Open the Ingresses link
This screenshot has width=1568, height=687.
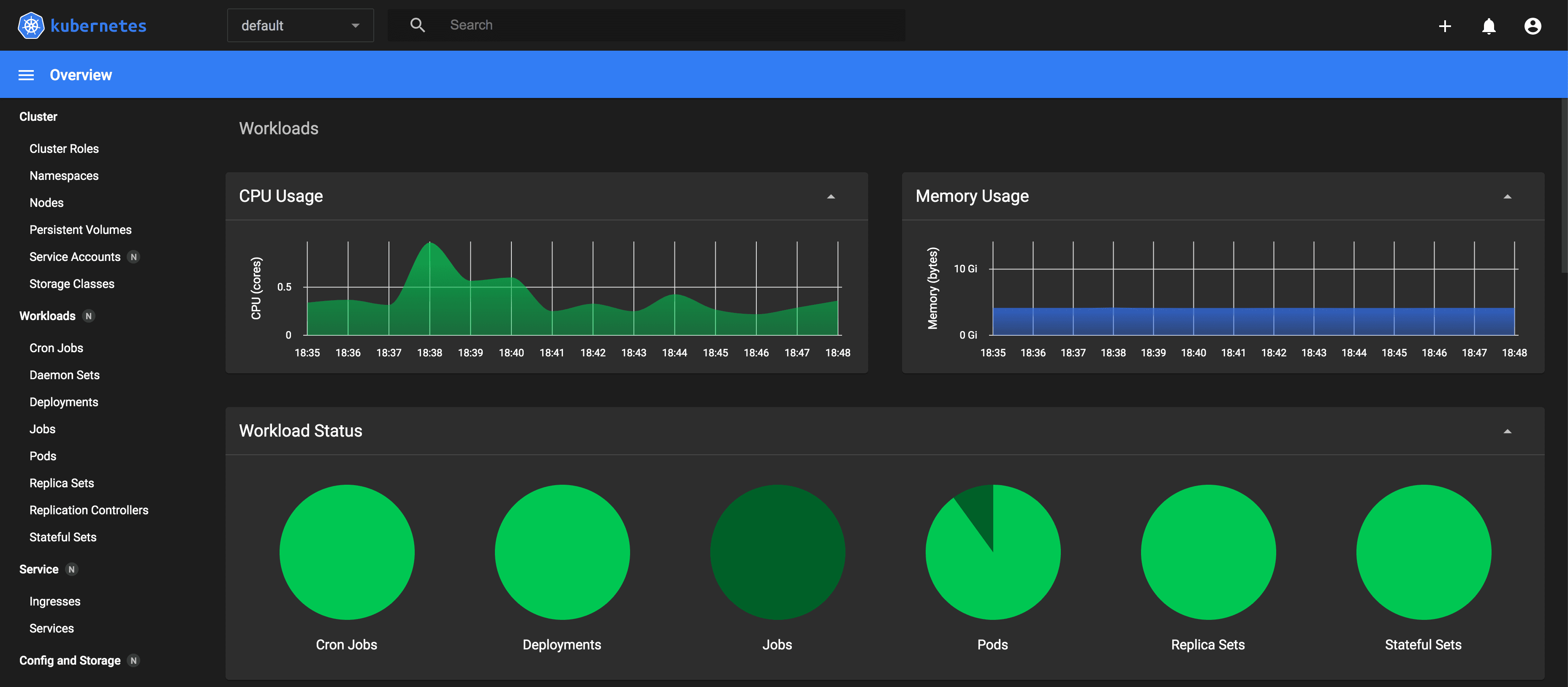pos(55,601)
